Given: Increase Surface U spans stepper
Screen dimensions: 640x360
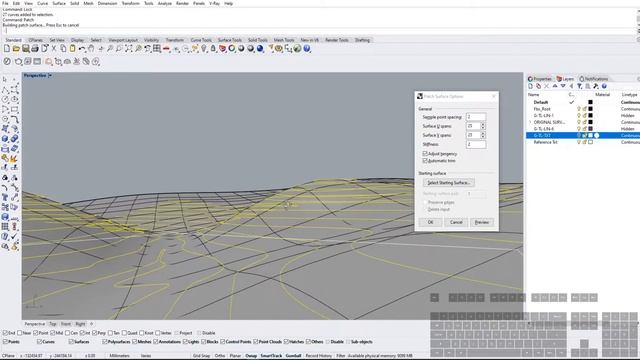Looking at the screenshot, I should pos(483,124).
